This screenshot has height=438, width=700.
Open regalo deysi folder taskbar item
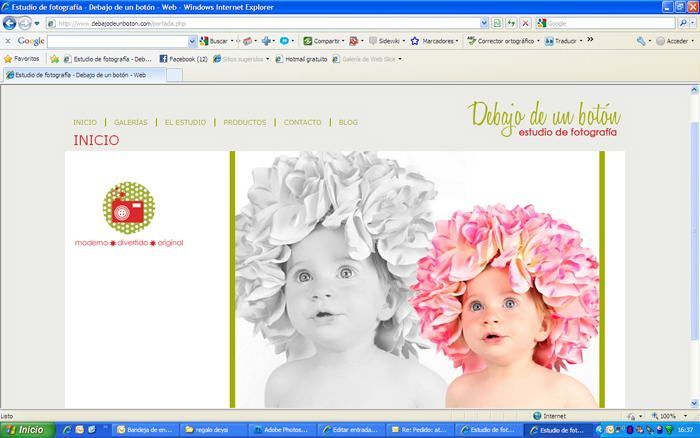tap(213, 430)
